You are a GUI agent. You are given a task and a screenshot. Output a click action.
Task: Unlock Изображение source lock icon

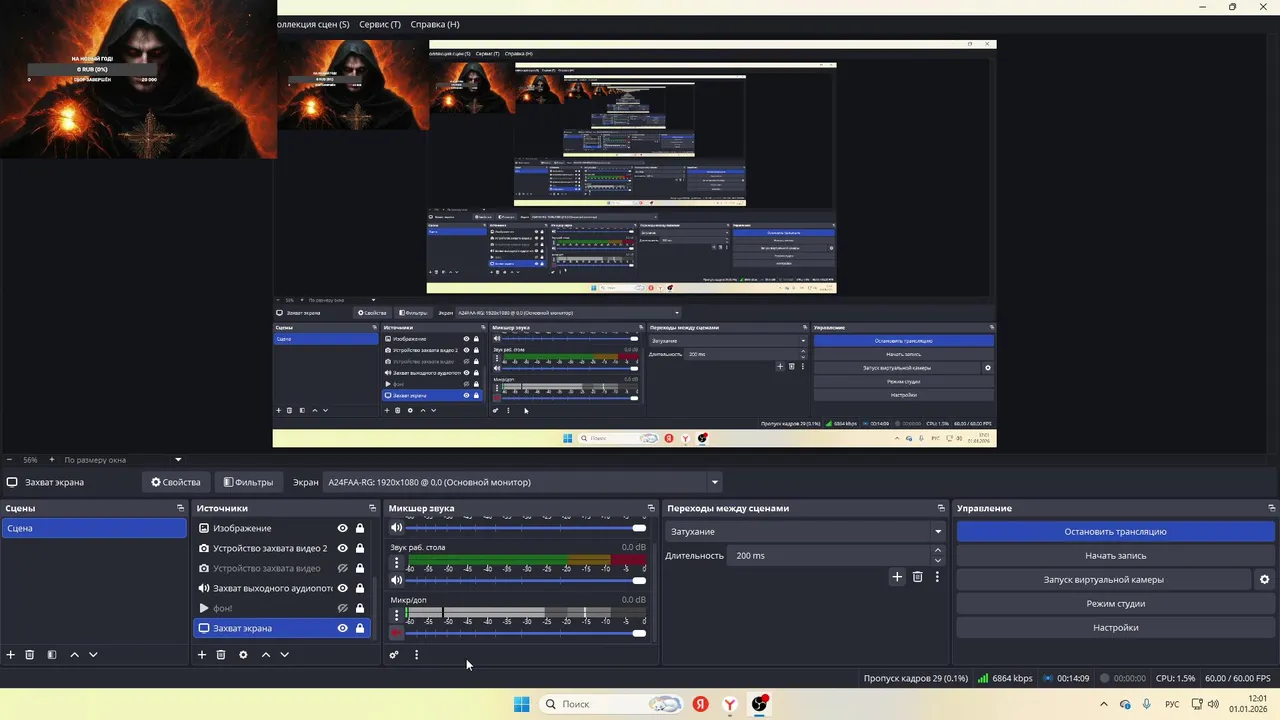click(360, 528)
